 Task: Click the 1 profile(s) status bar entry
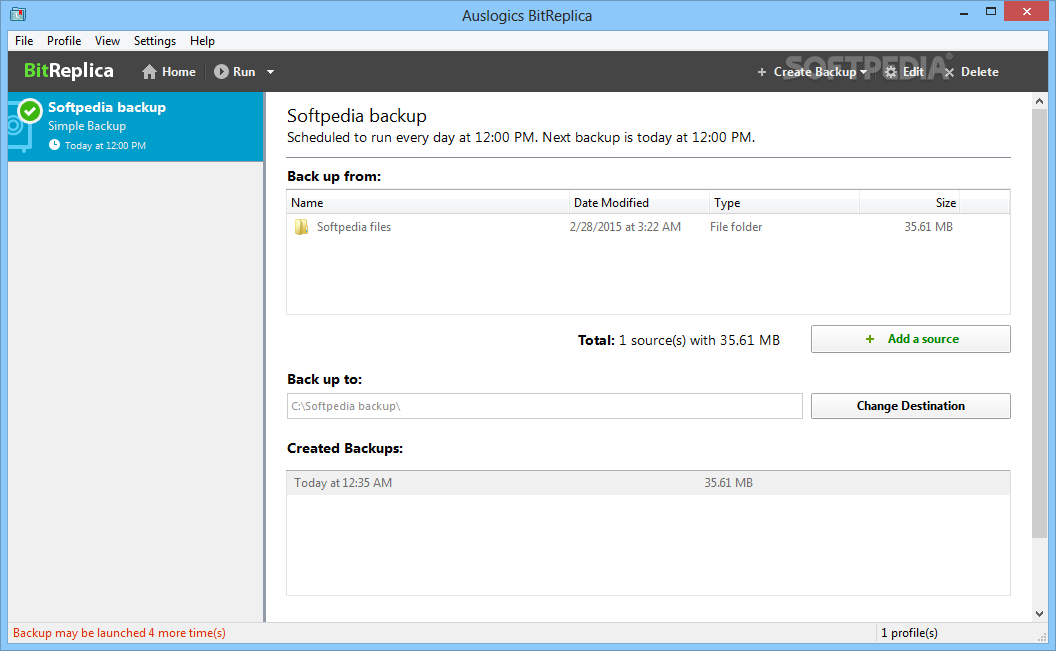909,633
